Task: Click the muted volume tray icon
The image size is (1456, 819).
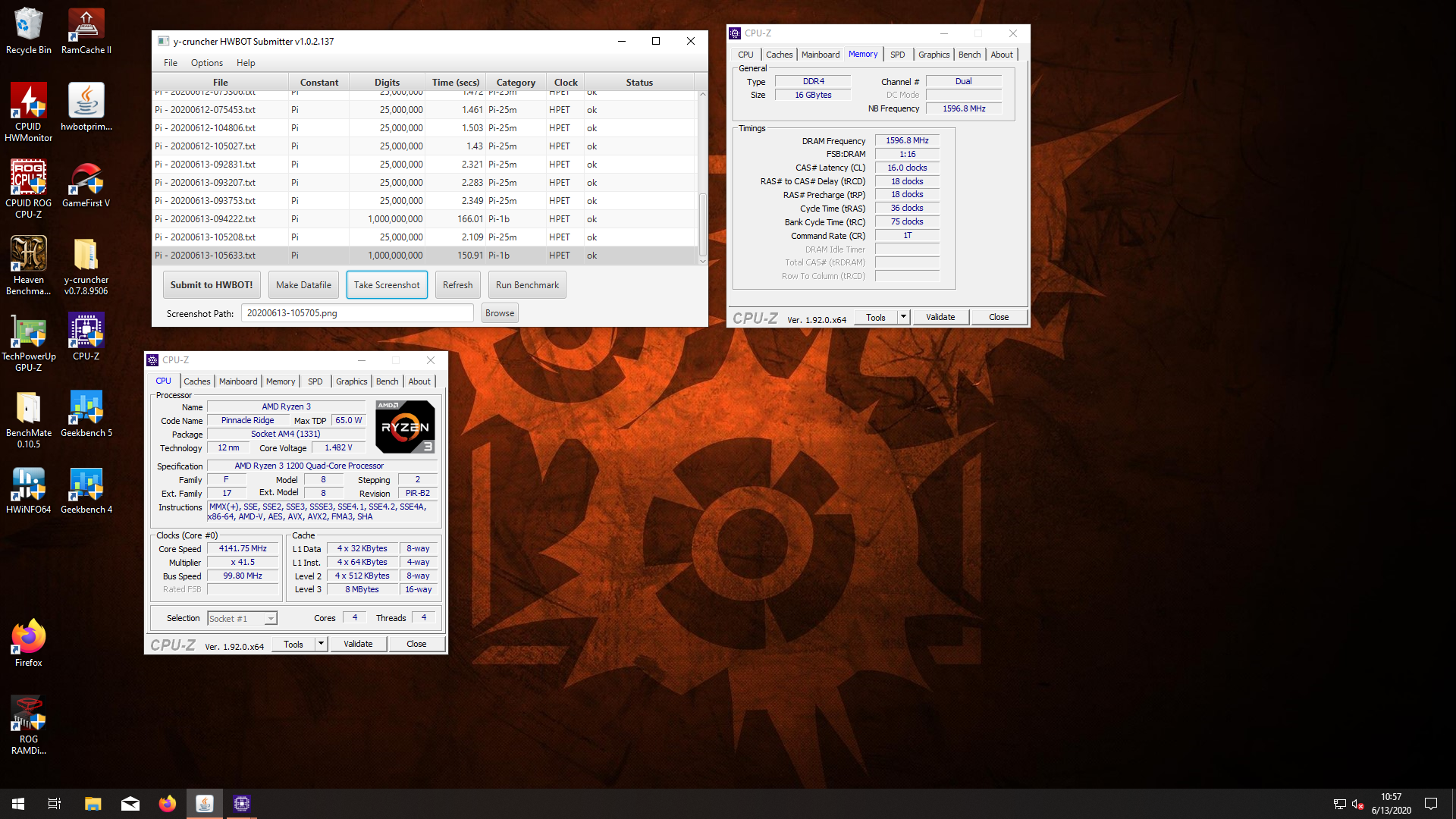Action: click(1358, 804)
